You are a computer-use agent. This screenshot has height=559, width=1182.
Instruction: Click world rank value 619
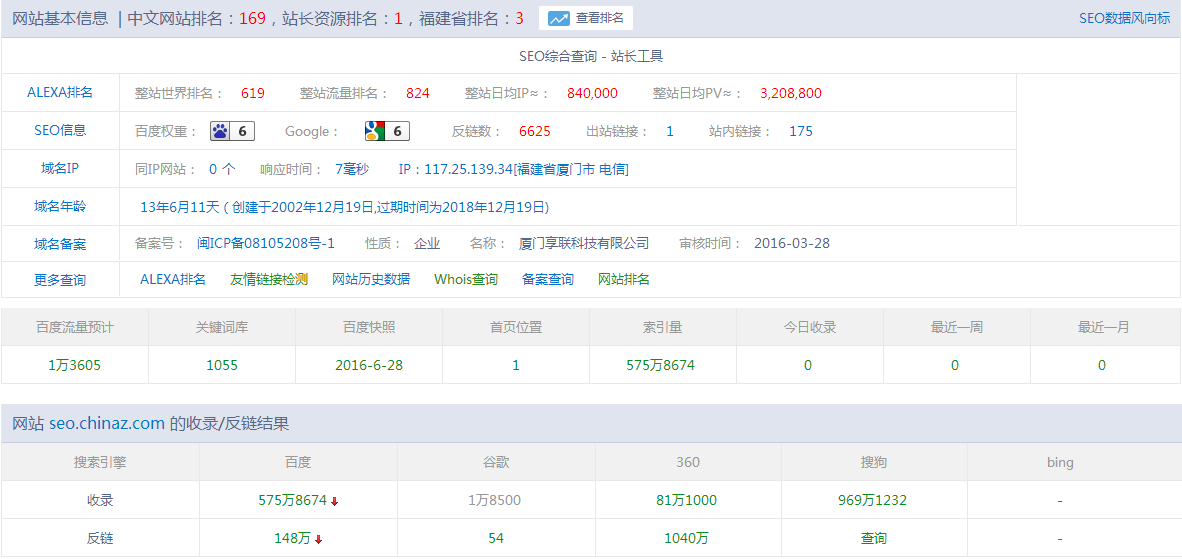(x=253, y=93)
